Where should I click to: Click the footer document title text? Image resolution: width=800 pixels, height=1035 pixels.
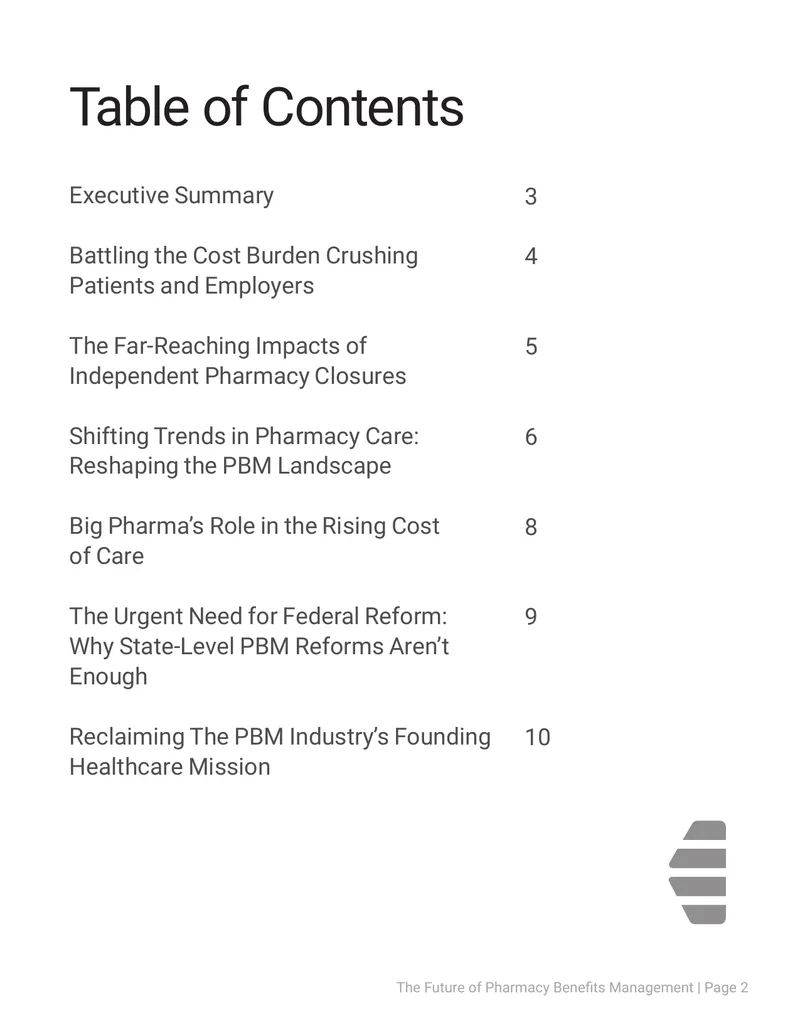(545, 987)
